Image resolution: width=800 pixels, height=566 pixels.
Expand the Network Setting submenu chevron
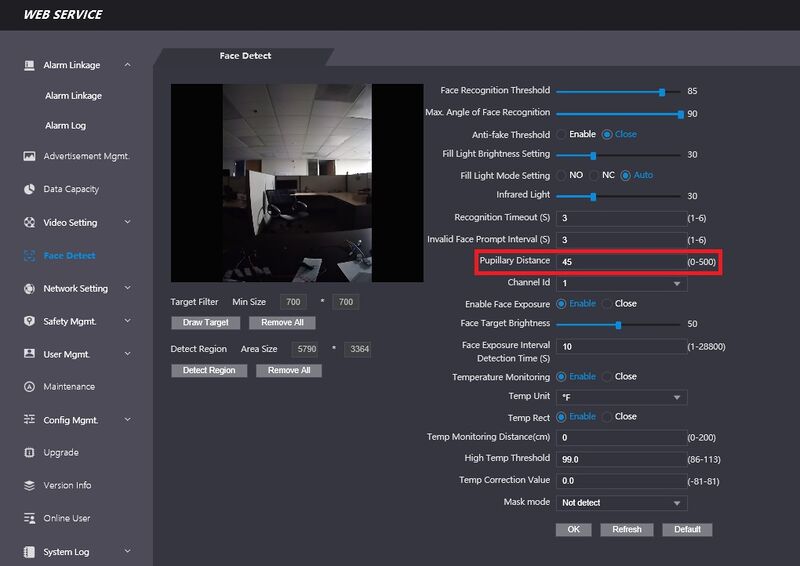128,288
